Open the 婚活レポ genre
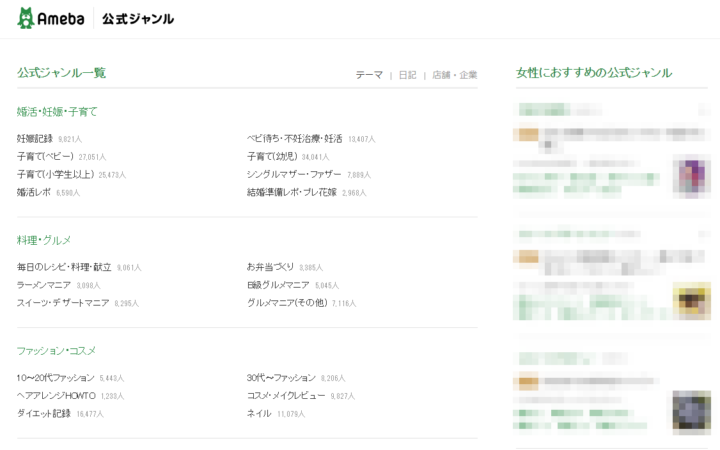The width and height of the screenshot is (720, 450). [34, 192]
